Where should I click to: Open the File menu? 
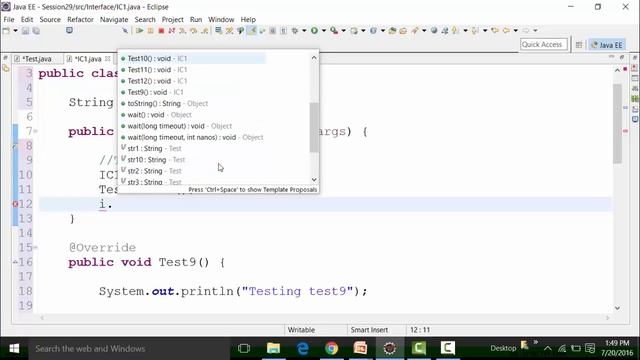point(9,20)
